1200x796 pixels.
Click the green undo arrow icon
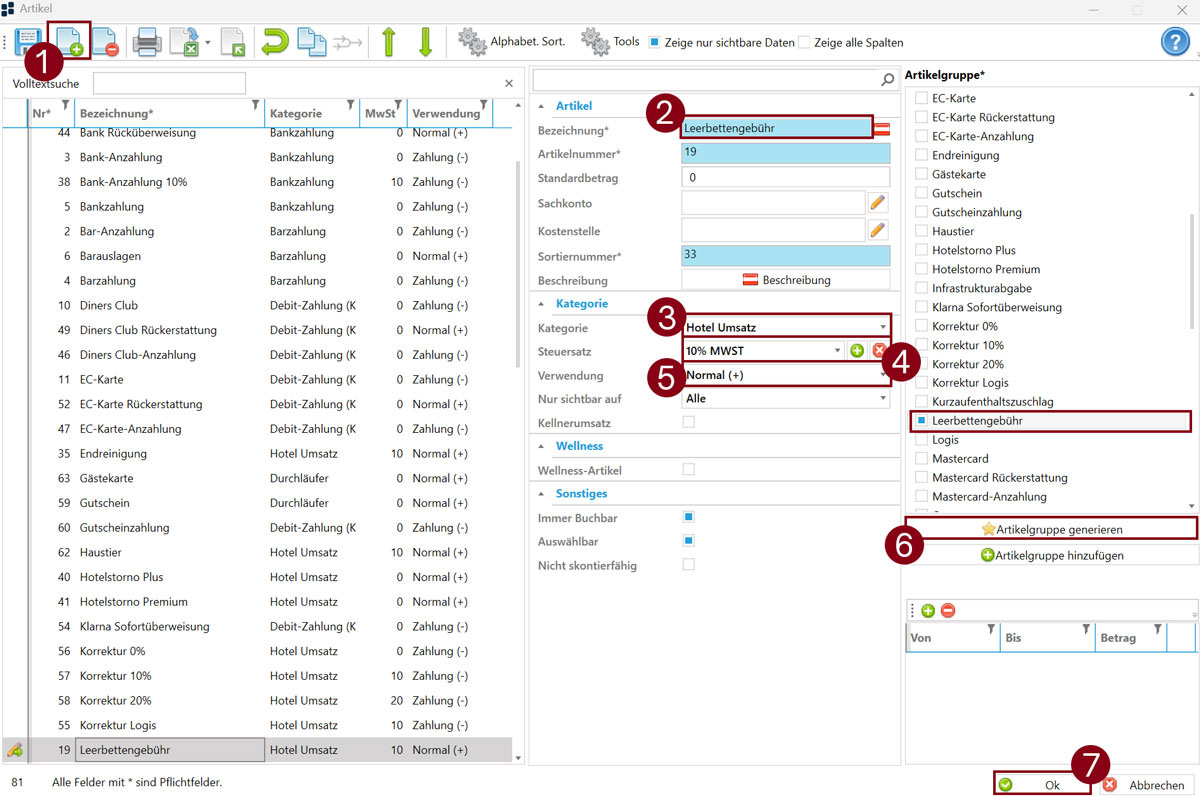pyautogui.click(x=273, y=42)
